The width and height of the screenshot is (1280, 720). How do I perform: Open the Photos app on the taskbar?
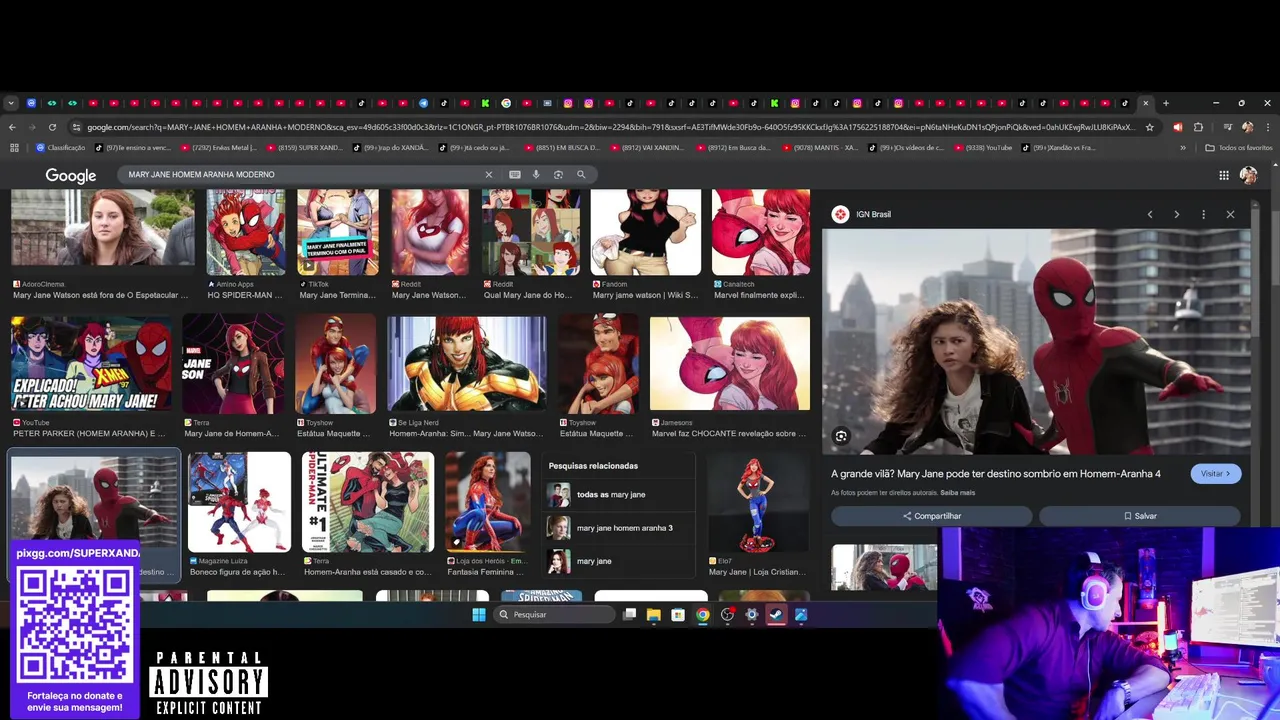coord(801,615)
